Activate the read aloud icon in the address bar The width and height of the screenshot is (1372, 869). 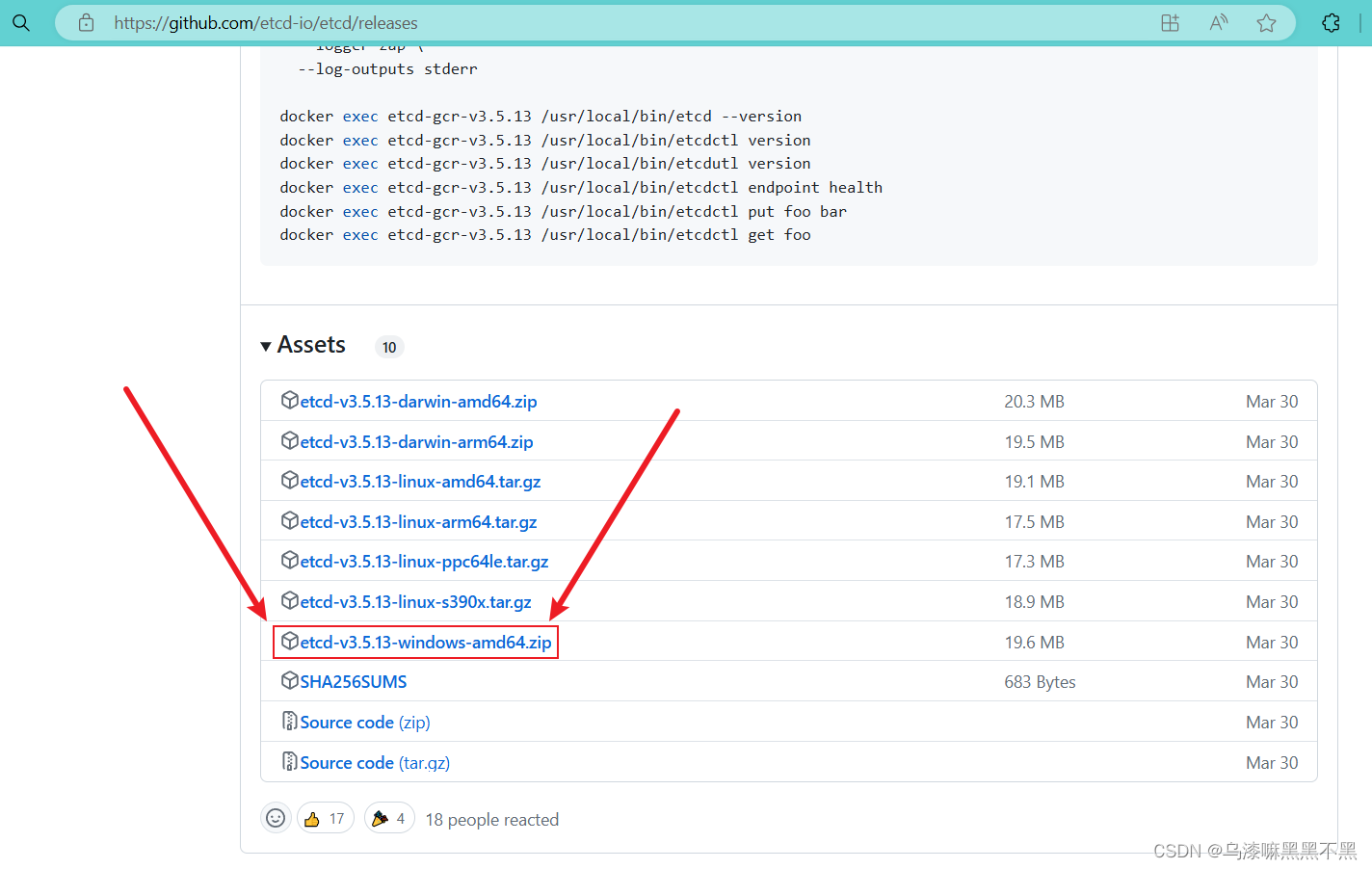click(1218, 22)
